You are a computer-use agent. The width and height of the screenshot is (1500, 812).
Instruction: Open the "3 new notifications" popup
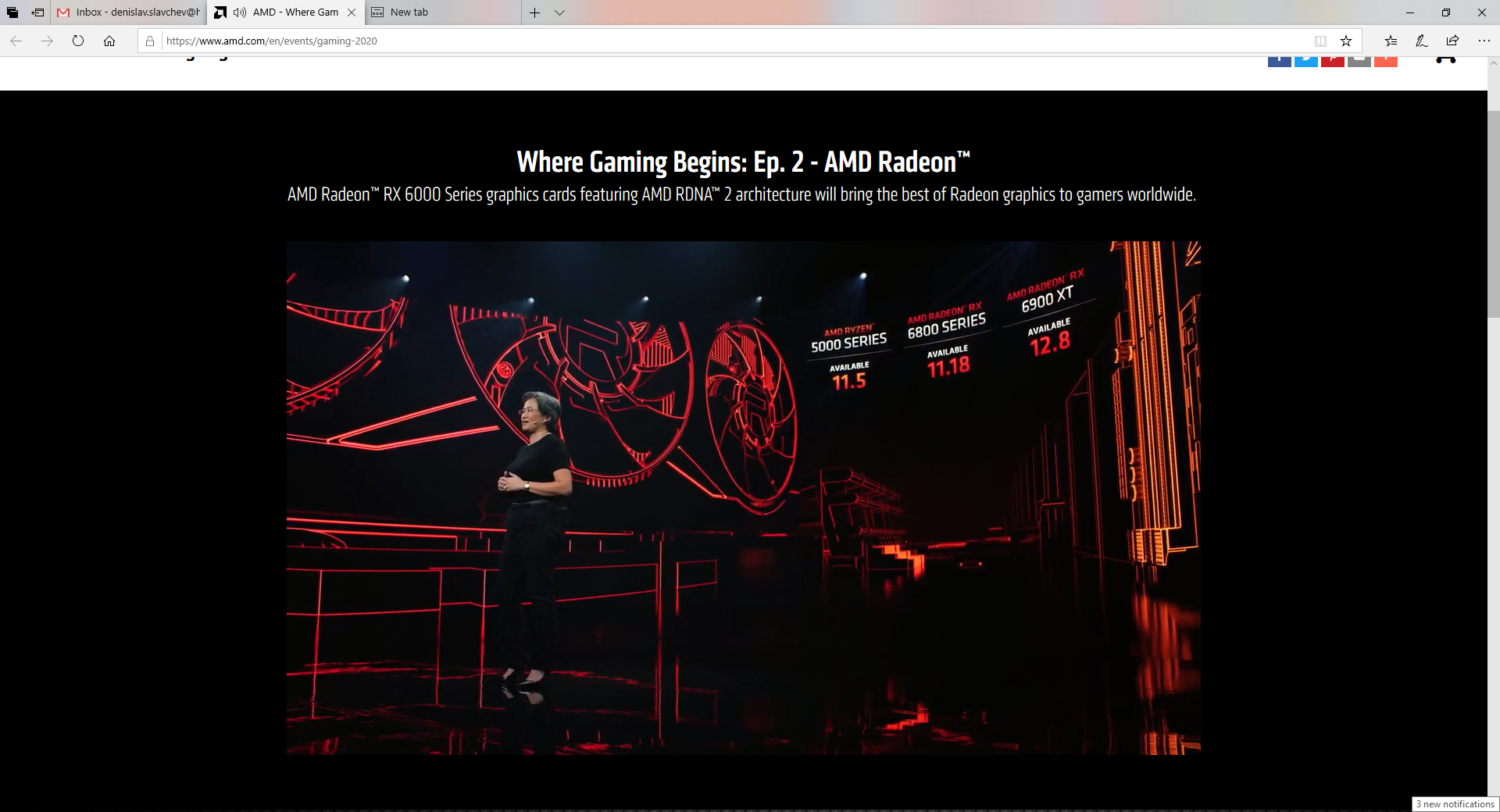(1455, 804)
